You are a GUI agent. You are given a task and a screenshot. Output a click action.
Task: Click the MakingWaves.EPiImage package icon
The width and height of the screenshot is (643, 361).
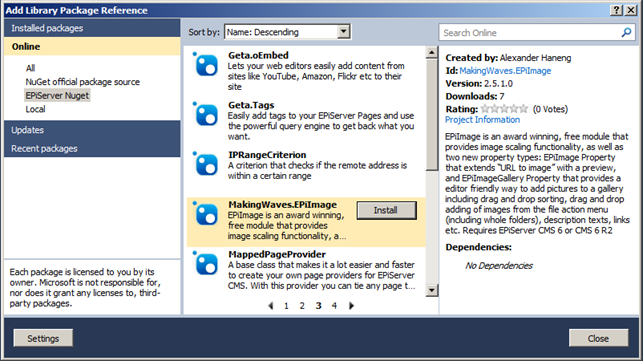pos(206,214)
